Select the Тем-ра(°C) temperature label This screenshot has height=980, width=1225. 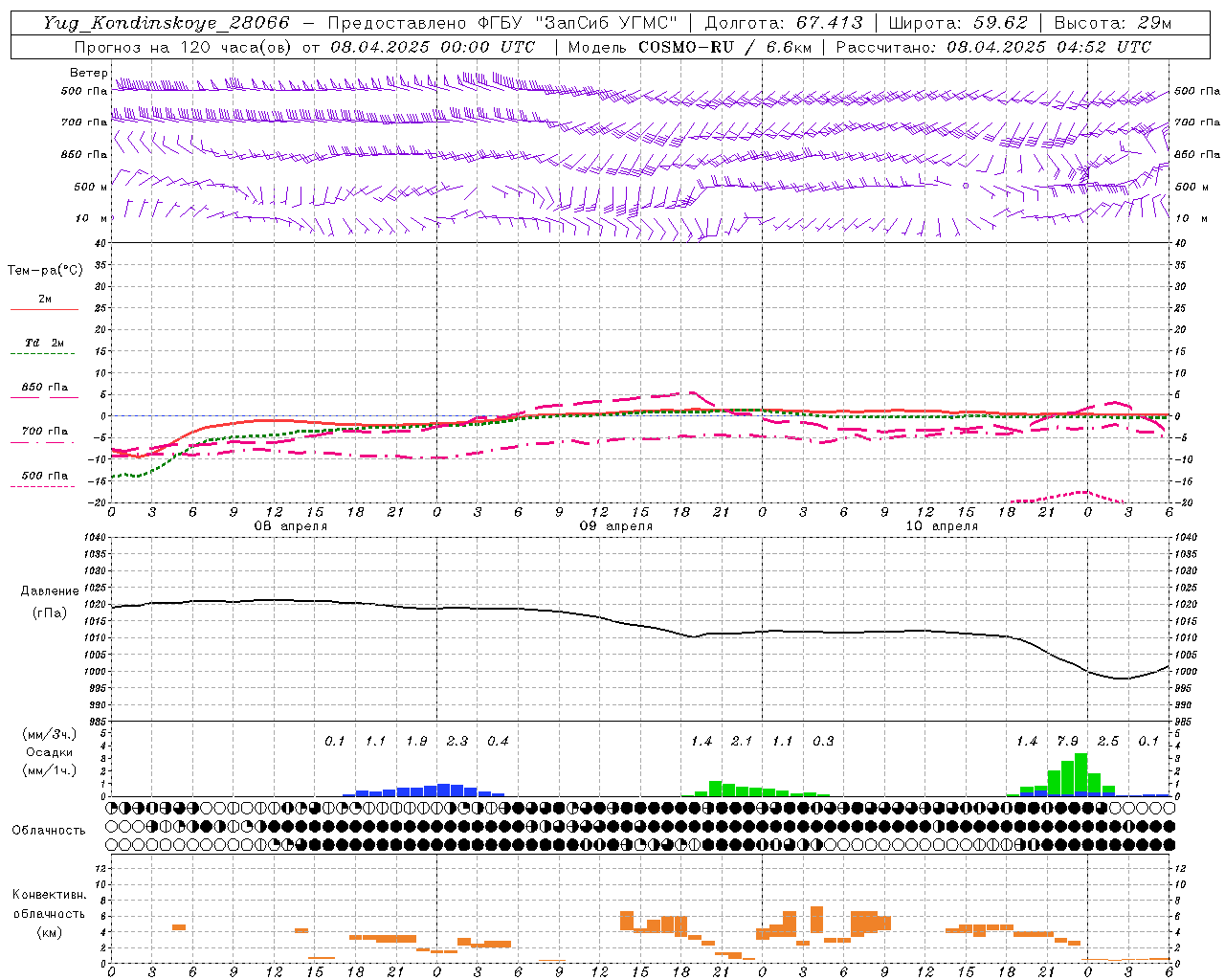pos(45,271)
